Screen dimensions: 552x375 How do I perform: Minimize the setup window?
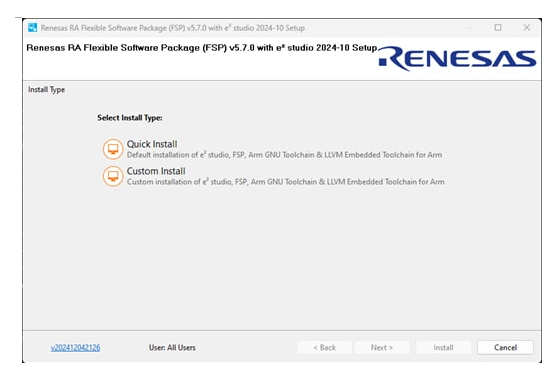[x=470, y=27]
